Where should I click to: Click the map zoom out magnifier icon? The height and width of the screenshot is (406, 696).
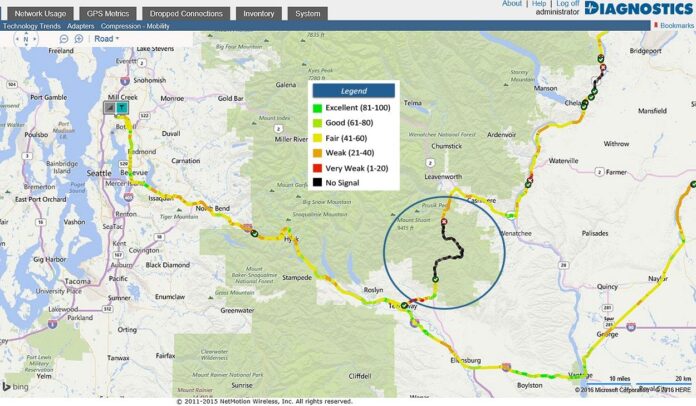pos(63,39)
